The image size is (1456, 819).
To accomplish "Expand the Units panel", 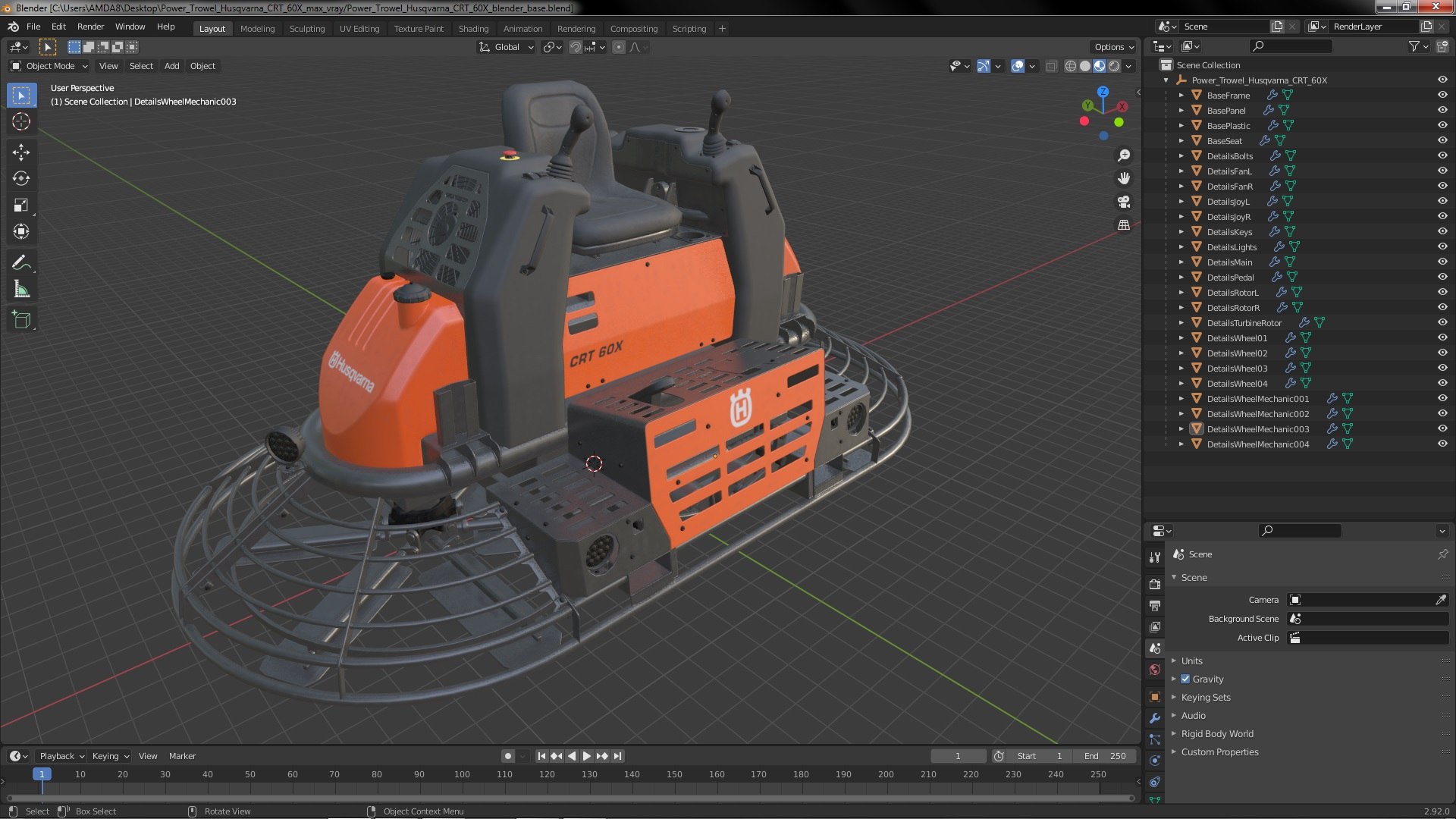I will point(1191,661).
